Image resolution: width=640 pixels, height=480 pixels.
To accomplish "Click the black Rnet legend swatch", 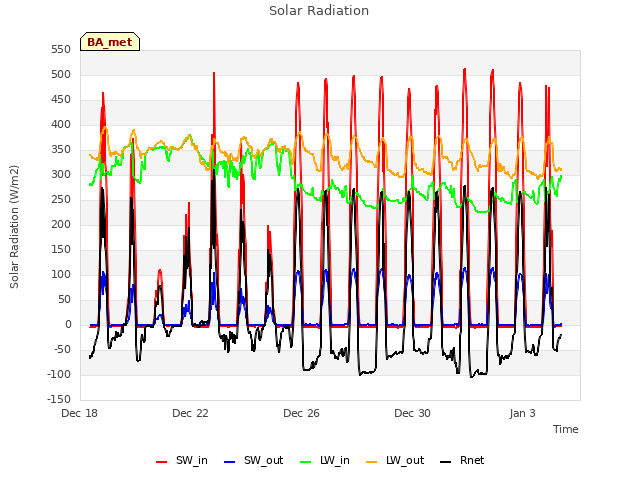I will pos(446,462).
